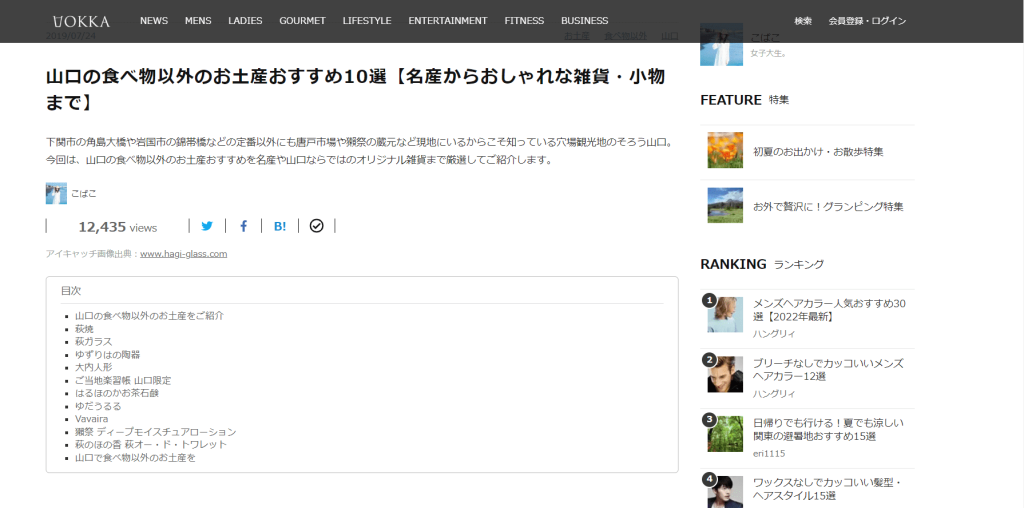
Task: Jump to Vavaira section
Action: coord(91,419)
